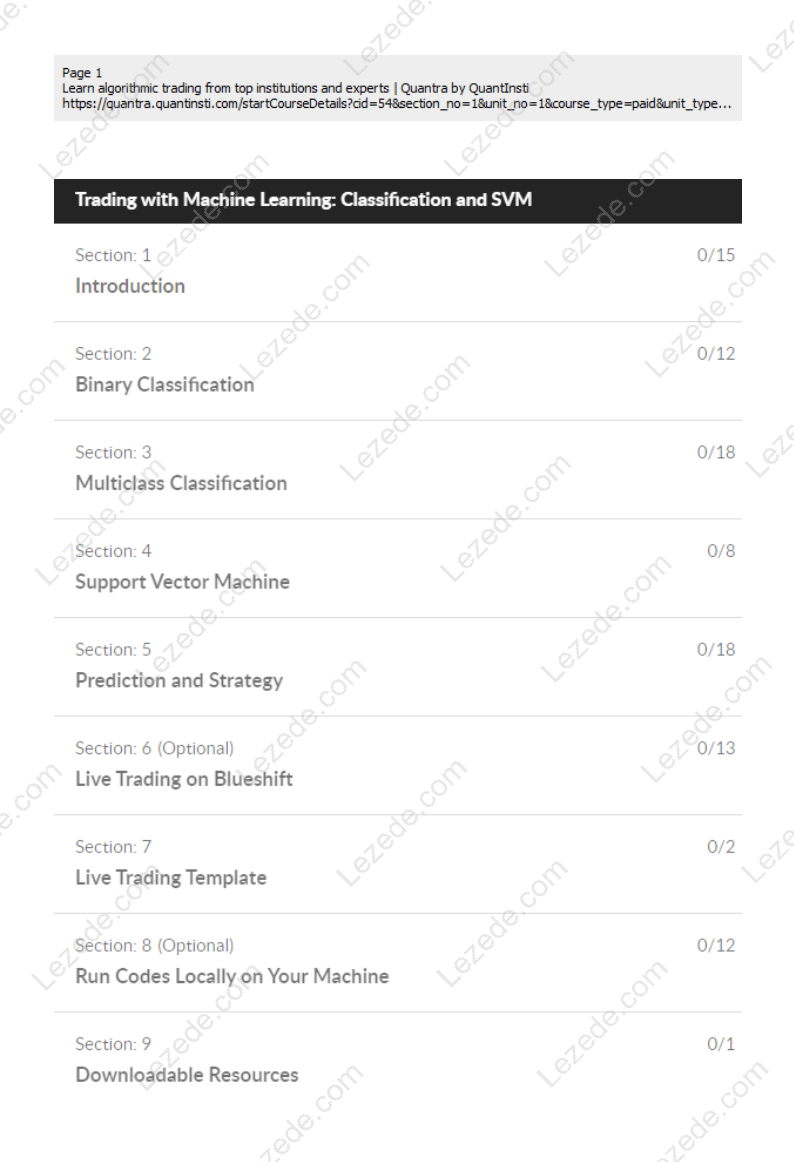
Task: Click the 0/13 progress counter in Section 6
Action: tap(715, 748)
